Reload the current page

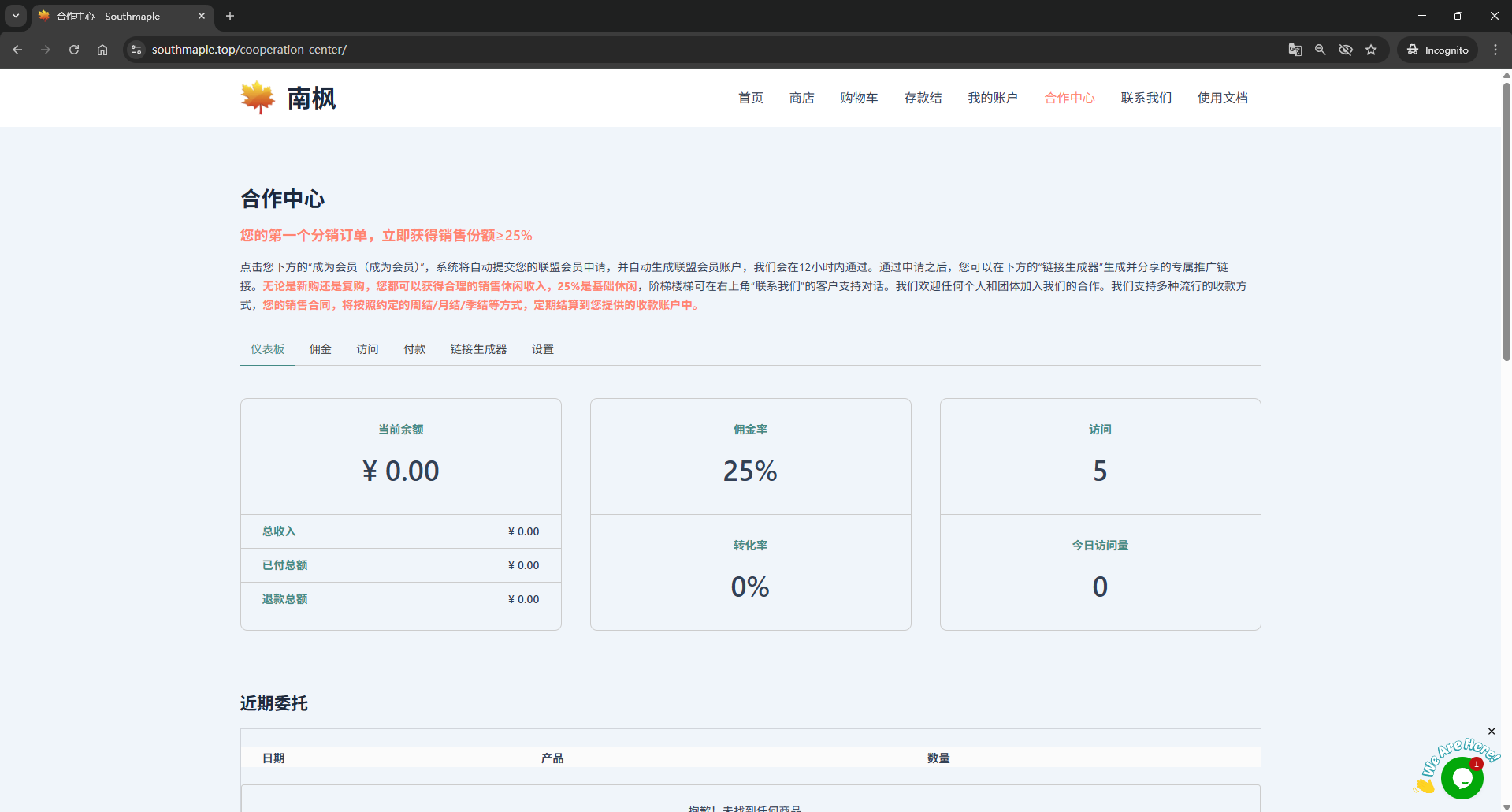coord(73,49)
